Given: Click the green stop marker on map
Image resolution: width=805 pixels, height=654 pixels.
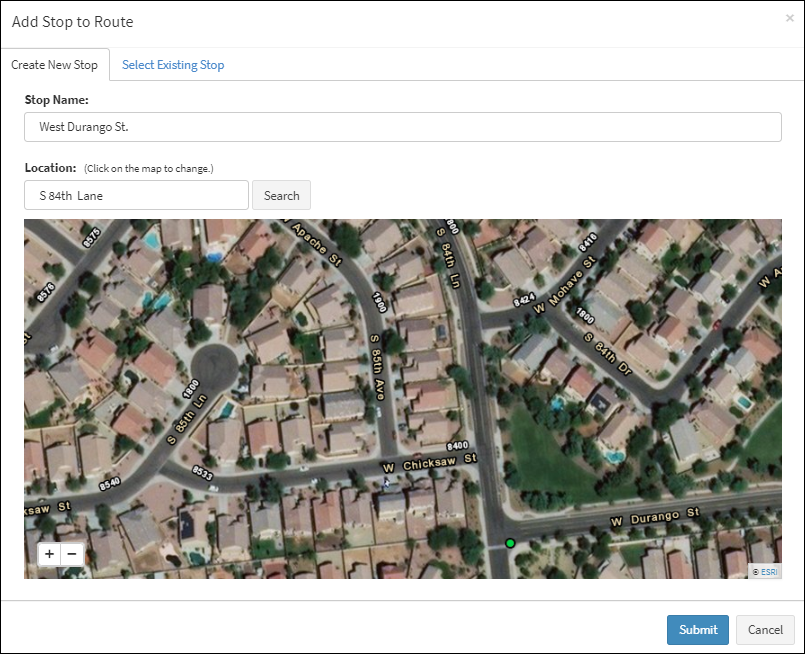Looking at the screenshot, I should [510, 543].
